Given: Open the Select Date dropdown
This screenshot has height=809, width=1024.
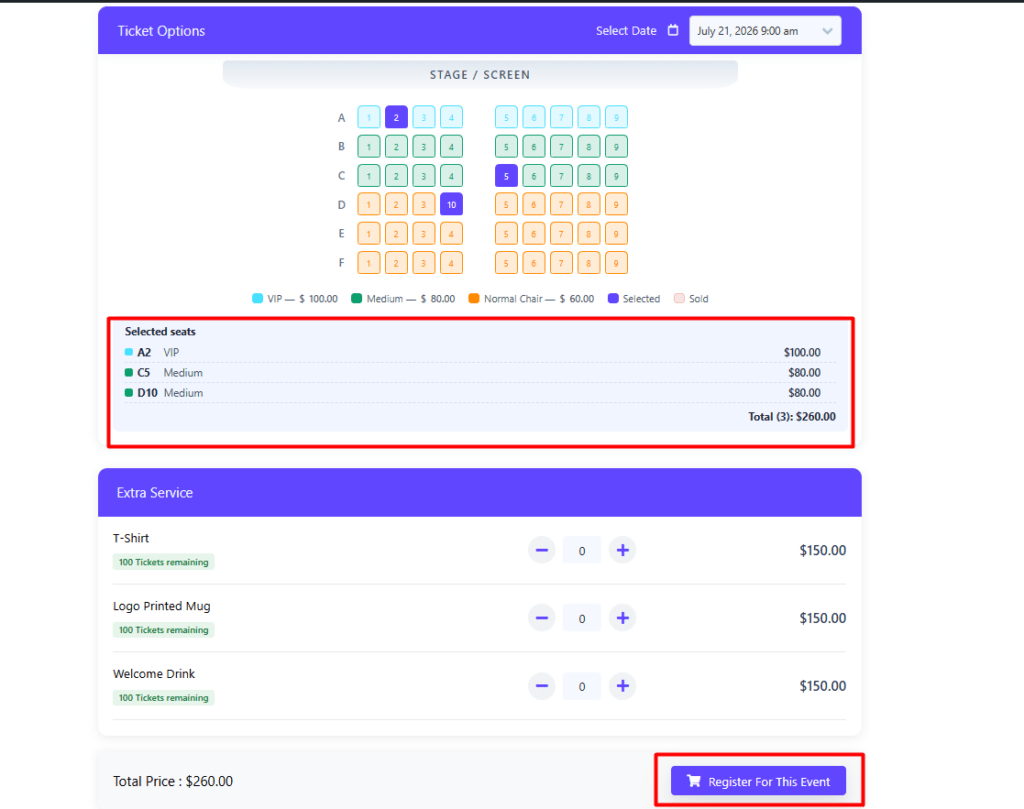Looking at the screenshot, I should [x=765, y=31].
